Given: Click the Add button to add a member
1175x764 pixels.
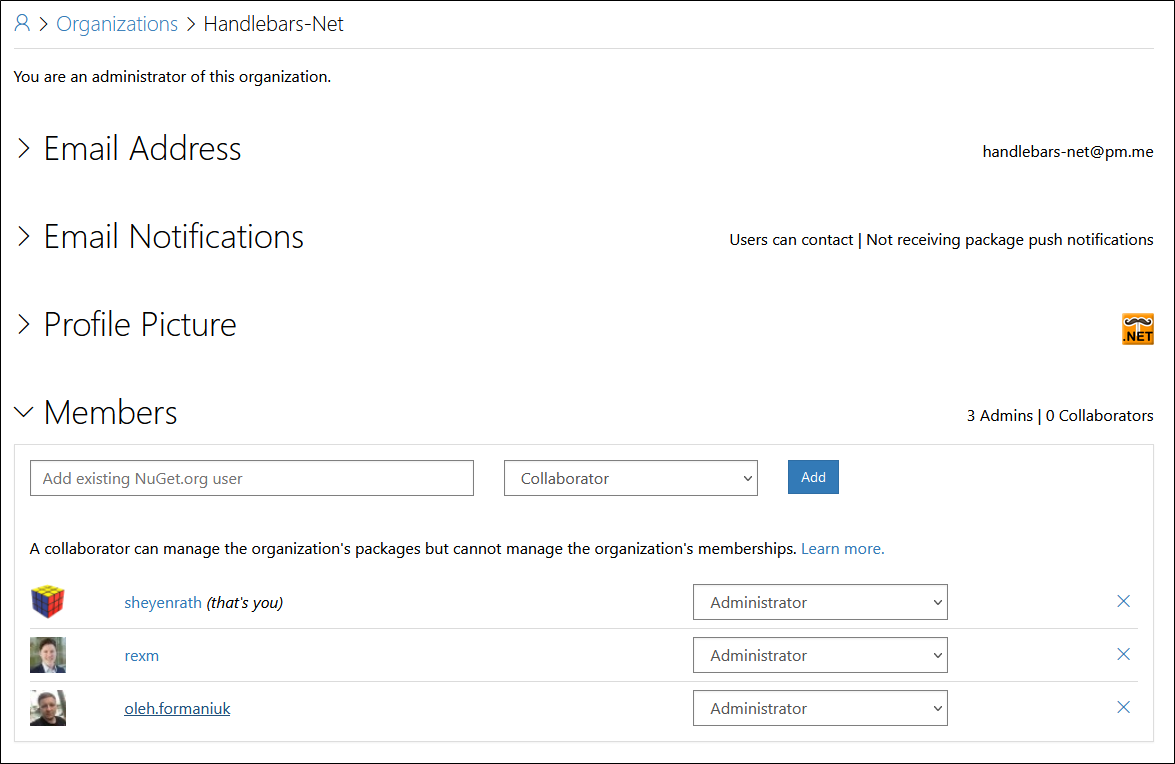Looking at the screenshot, I should pos(813,477).
